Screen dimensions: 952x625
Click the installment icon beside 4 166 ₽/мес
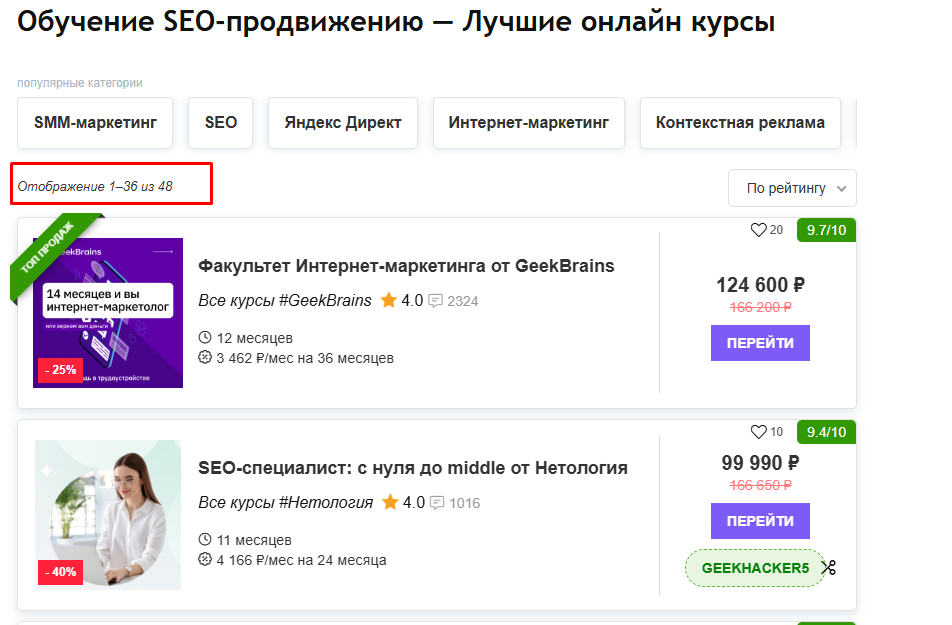[205, 559]
